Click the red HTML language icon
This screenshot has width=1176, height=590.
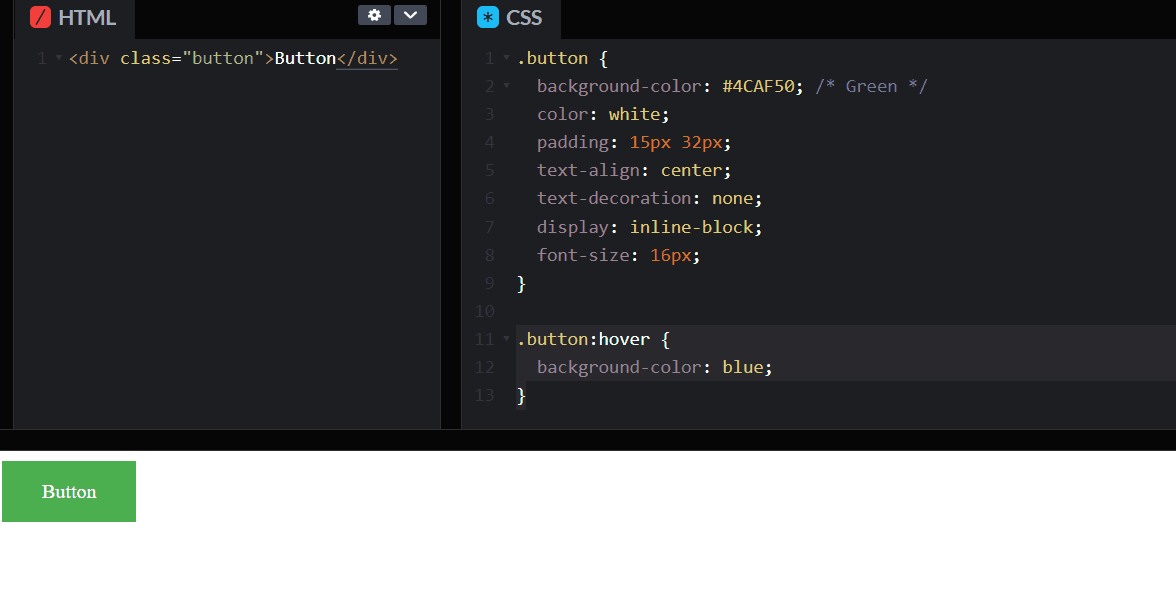(x=42, y=16)
